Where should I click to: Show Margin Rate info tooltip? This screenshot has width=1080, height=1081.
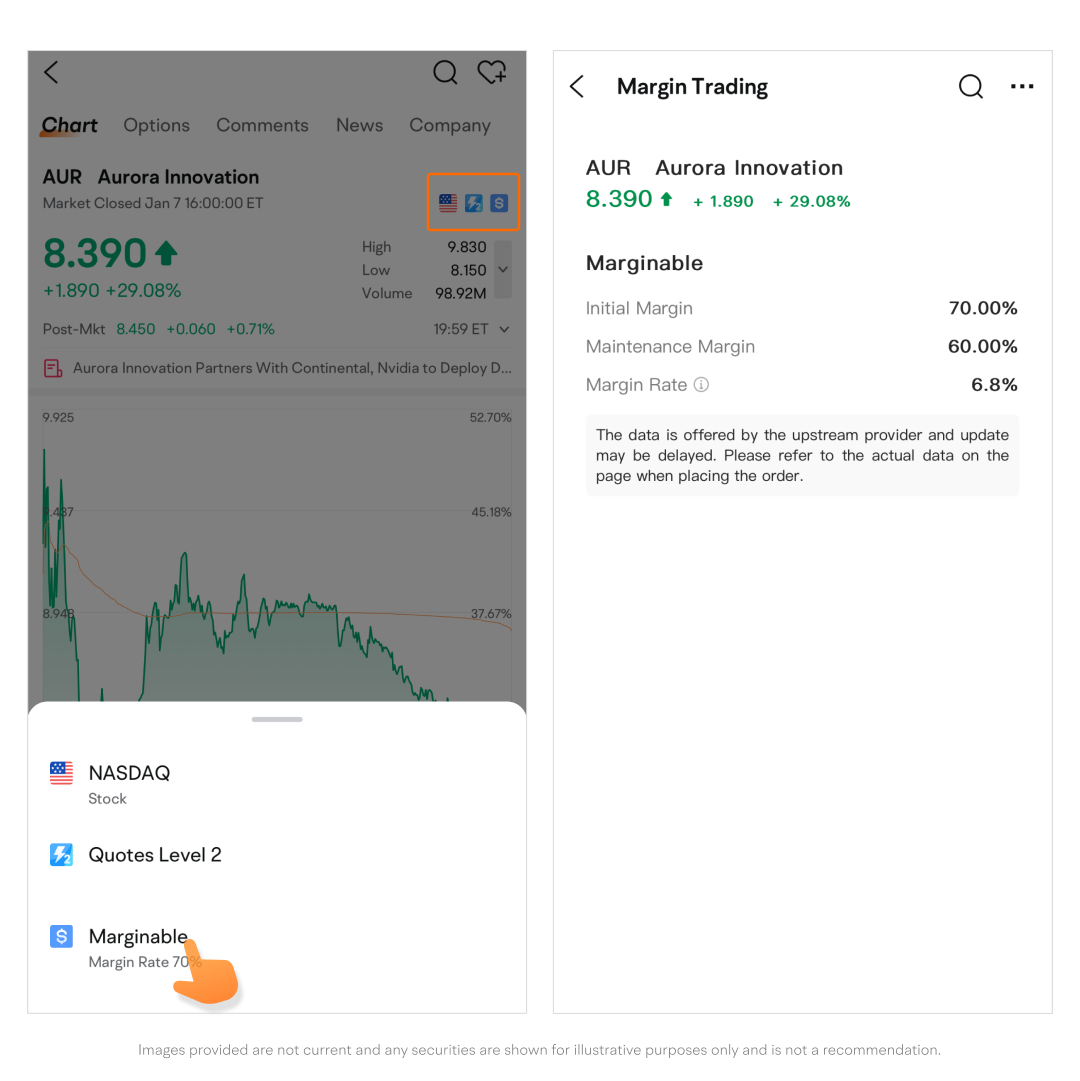click(x=701, y=385)
